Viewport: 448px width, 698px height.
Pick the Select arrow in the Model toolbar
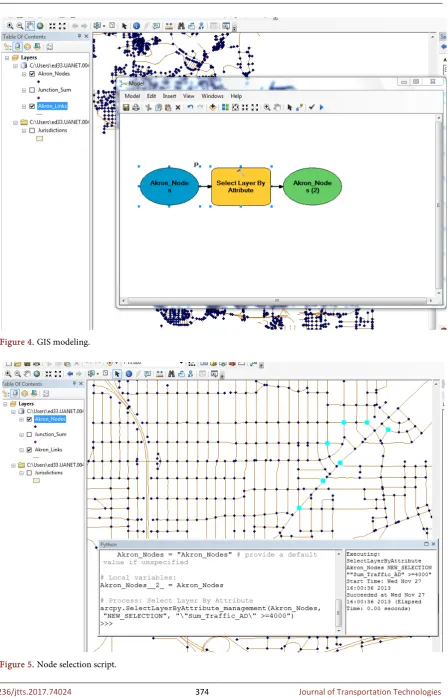(x=290, y=107)
